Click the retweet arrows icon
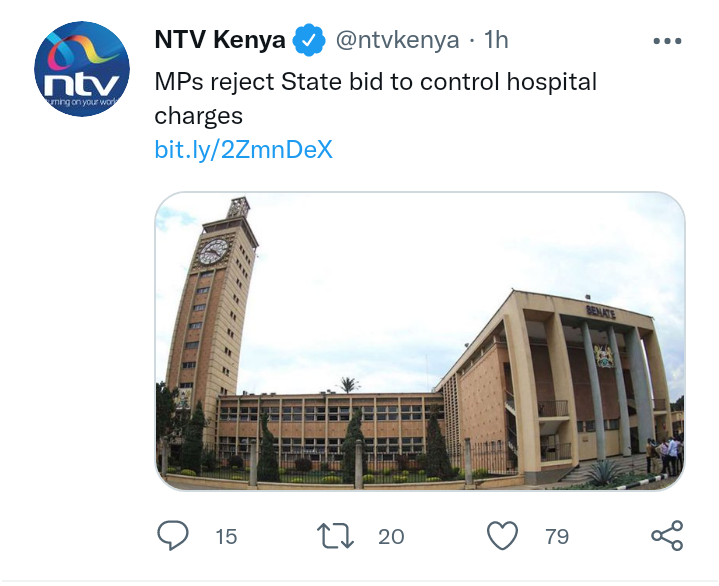Viewport: 719px width, 586px height. click(335, 536)
